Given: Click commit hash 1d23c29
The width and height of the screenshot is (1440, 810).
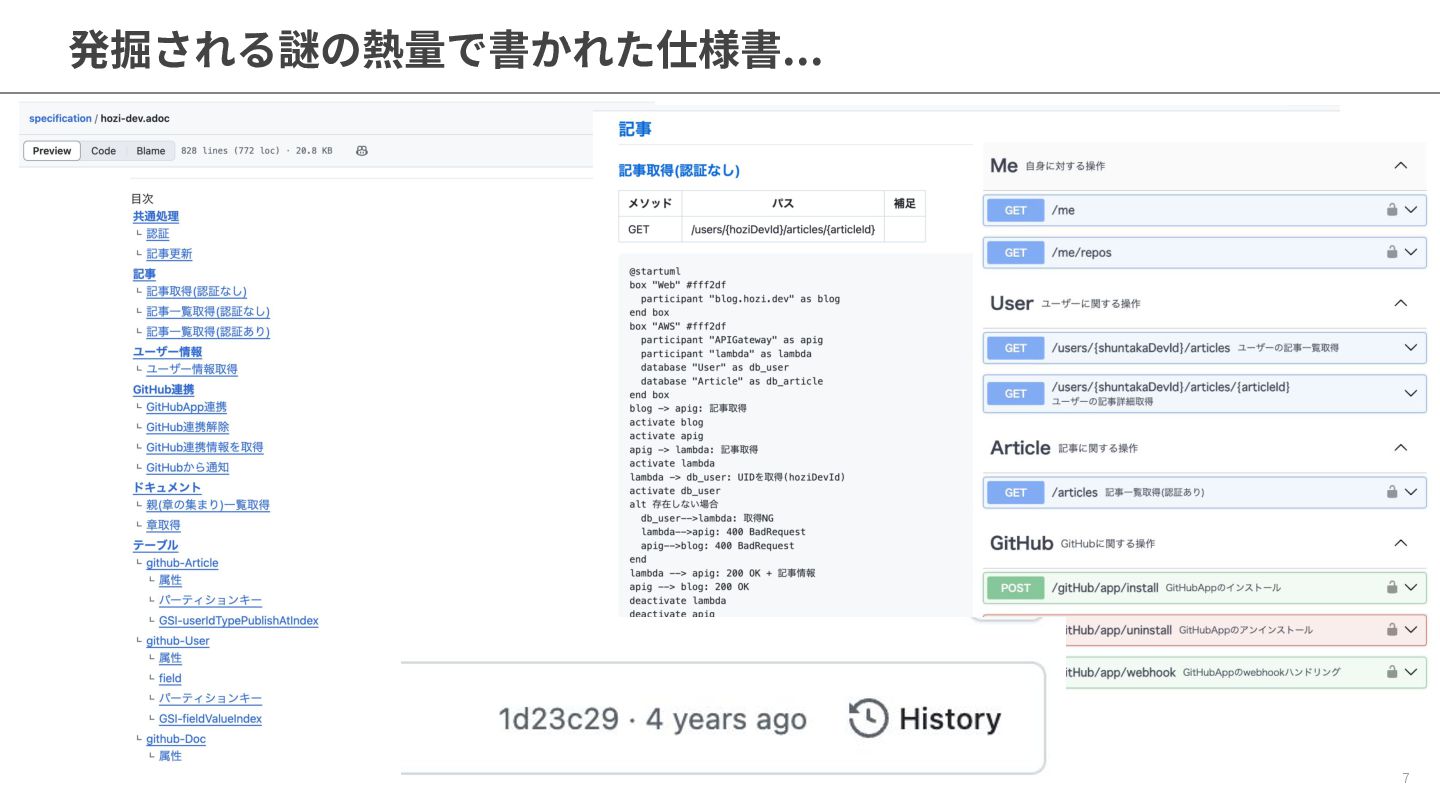Looking at the screenshot, I should point(559,719).
